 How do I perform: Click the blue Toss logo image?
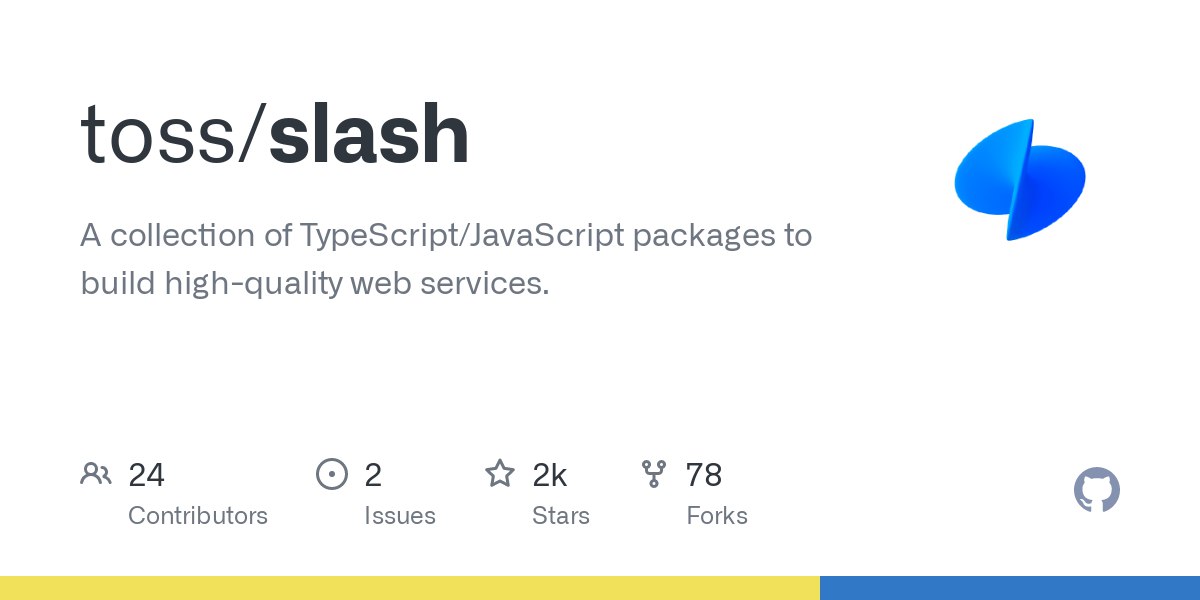1020,180
